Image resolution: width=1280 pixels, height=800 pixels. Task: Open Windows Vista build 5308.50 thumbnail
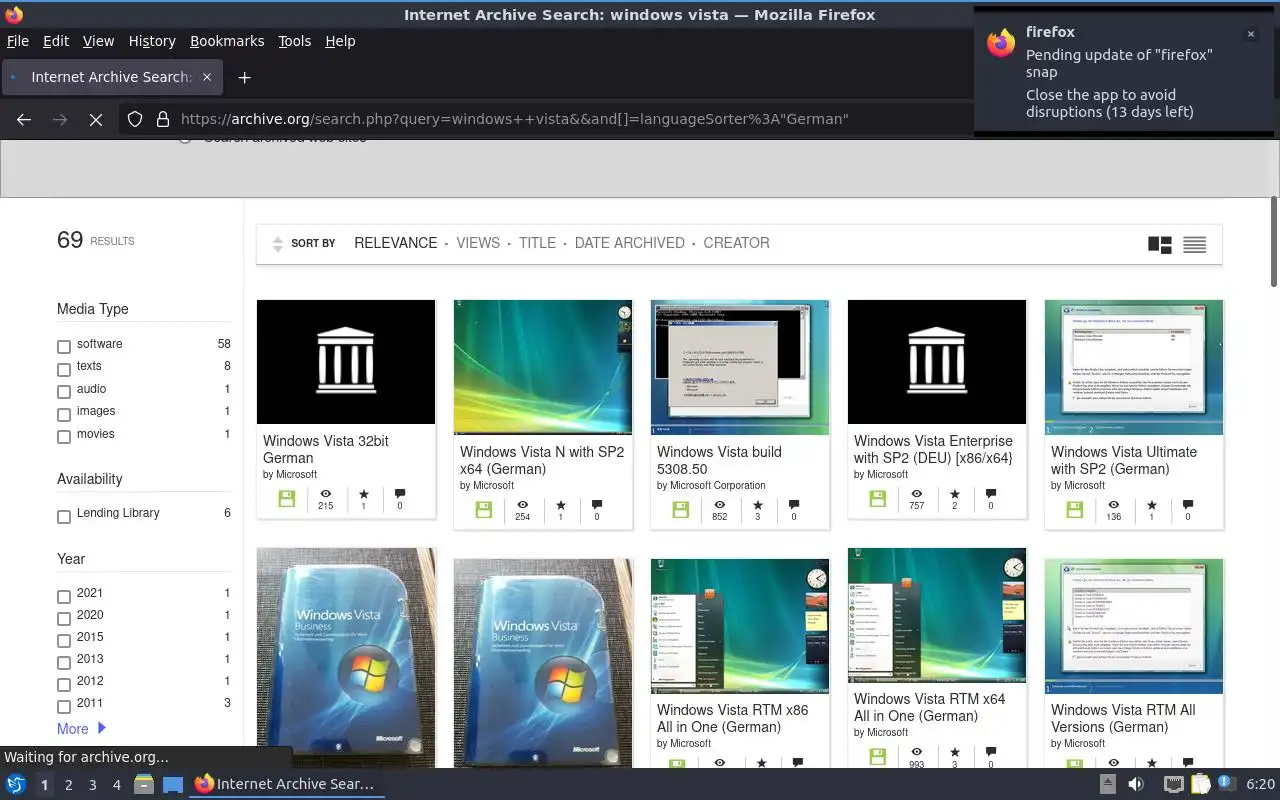(x=739, y=367)
